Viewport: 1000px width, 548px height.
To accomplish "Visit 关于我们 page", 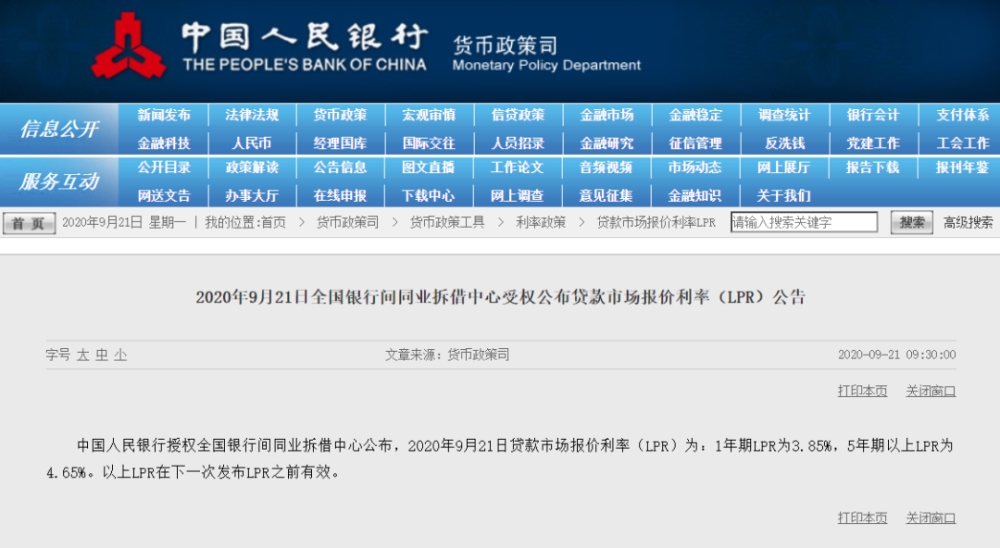I will pyautogui.click(x=784, y=195).
